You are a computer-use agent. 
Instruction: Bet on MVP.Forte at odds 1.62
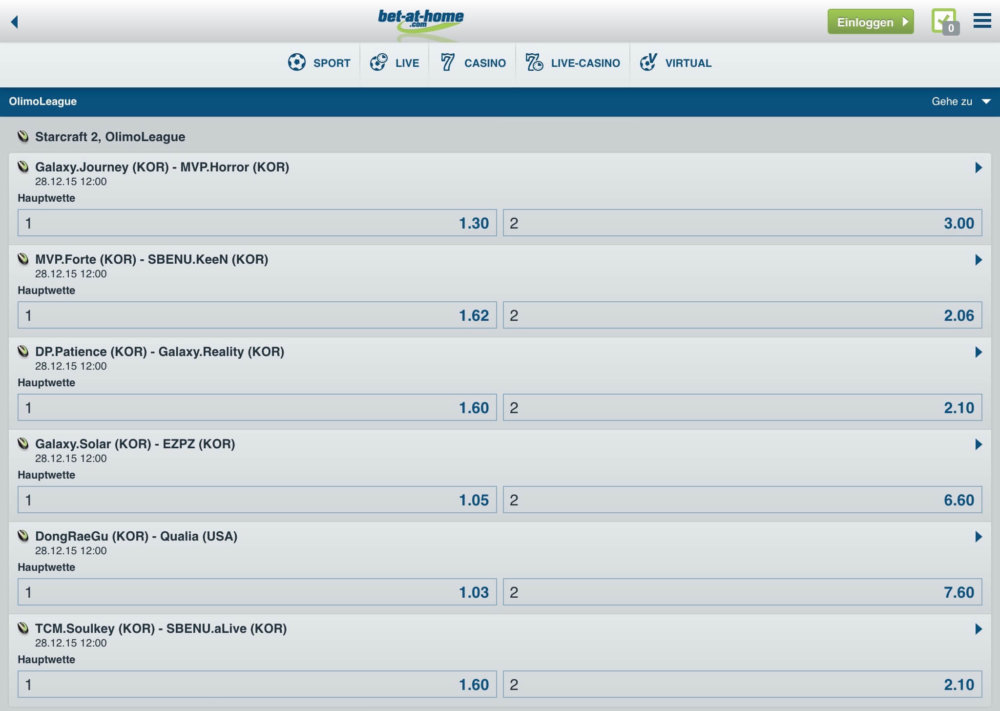tap(257, 316)
